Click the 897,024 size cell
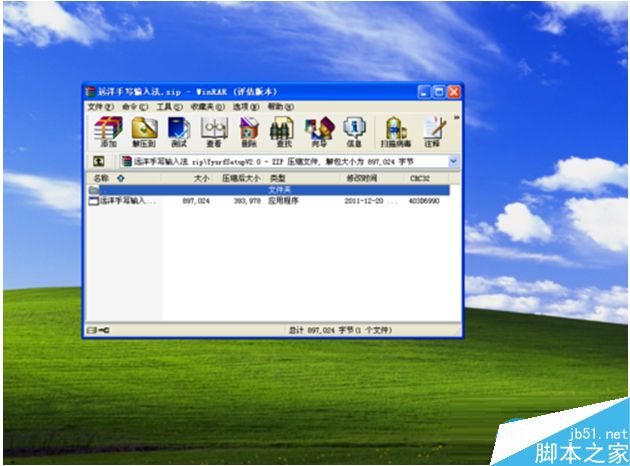 point(196,200)
